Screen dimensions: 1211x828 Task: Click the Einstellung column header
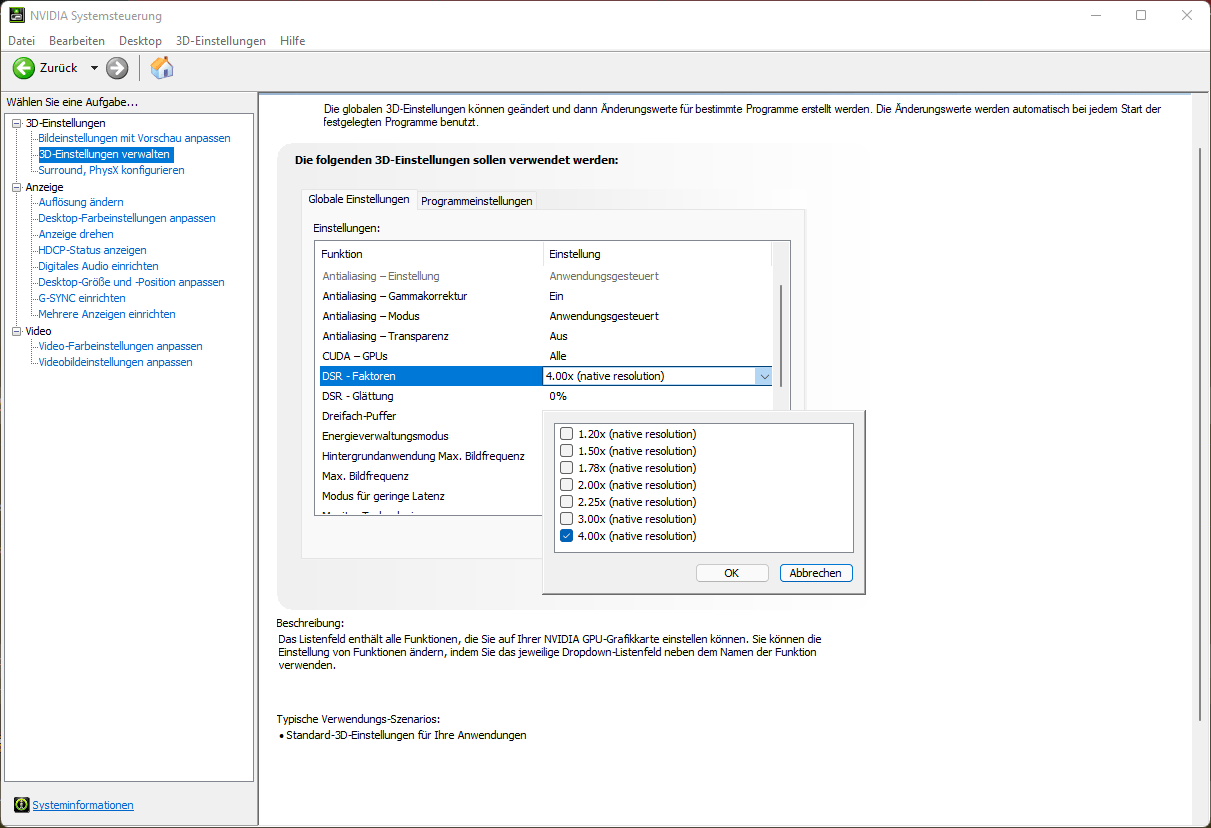657,254
